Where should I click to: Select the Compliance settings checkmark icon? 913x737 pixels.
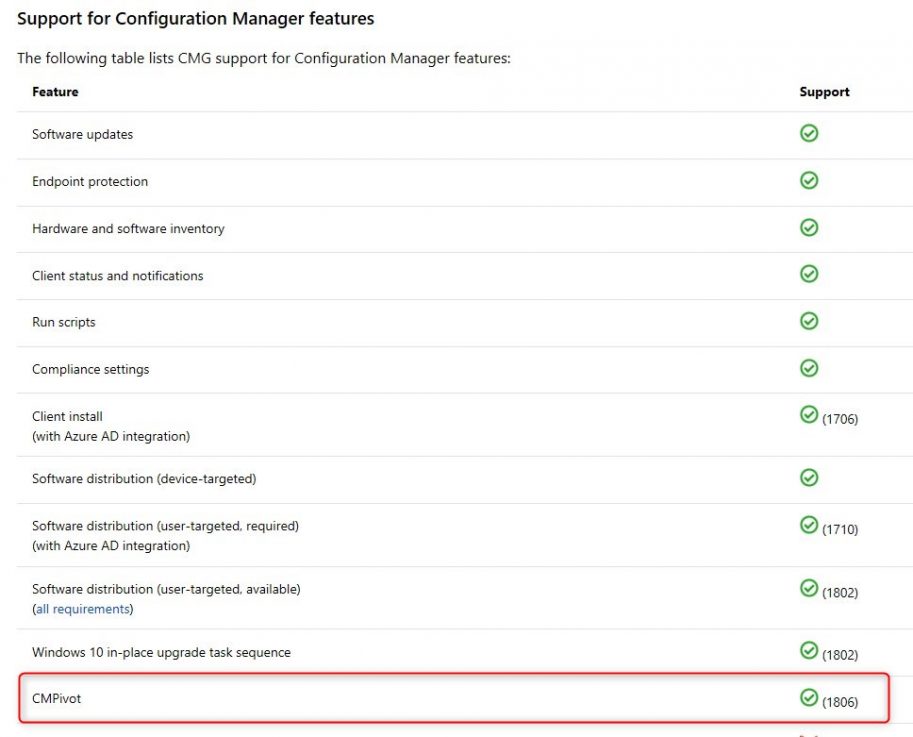coord(808,368)
